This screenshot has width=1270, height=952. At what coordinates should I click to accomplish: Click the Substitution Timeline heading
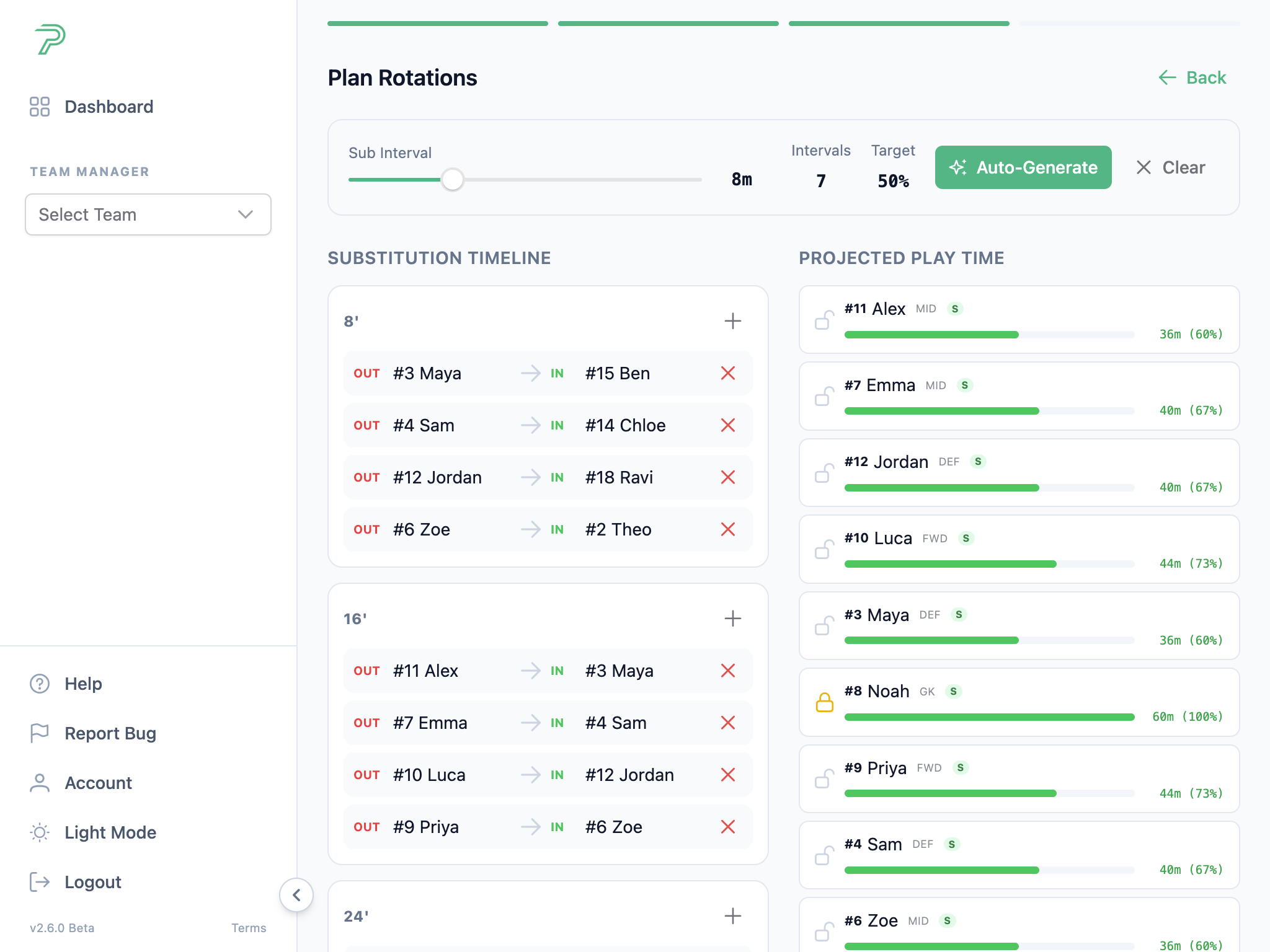pos(439,258)
